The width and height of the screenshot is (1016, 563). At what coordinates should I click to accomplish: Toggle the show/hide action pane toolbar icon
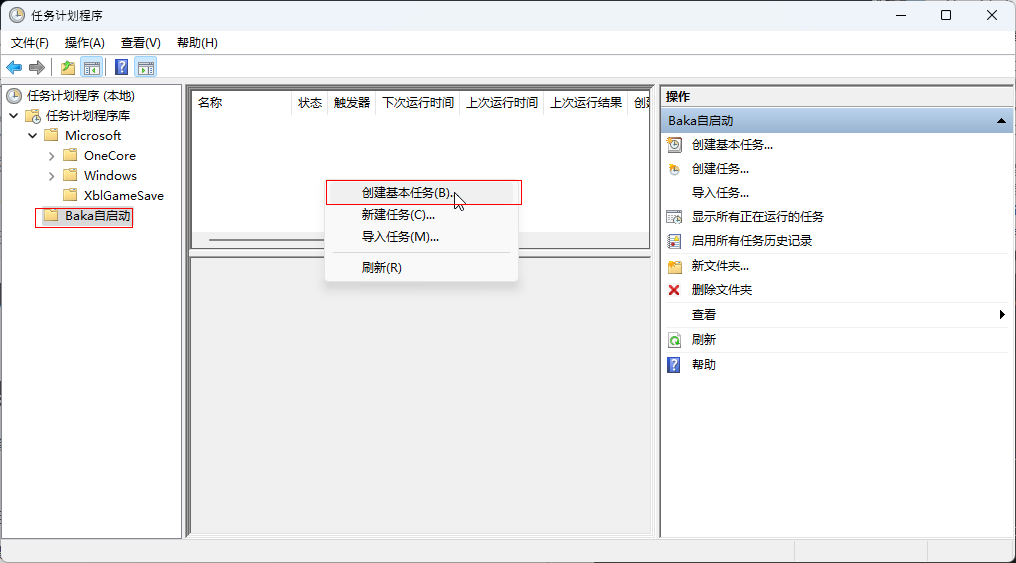(146, 67)
